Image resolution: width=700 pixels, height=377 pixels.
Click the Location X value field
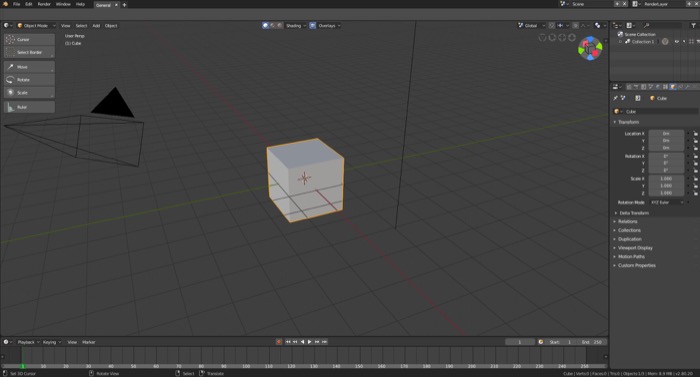(x=666, y=134)
